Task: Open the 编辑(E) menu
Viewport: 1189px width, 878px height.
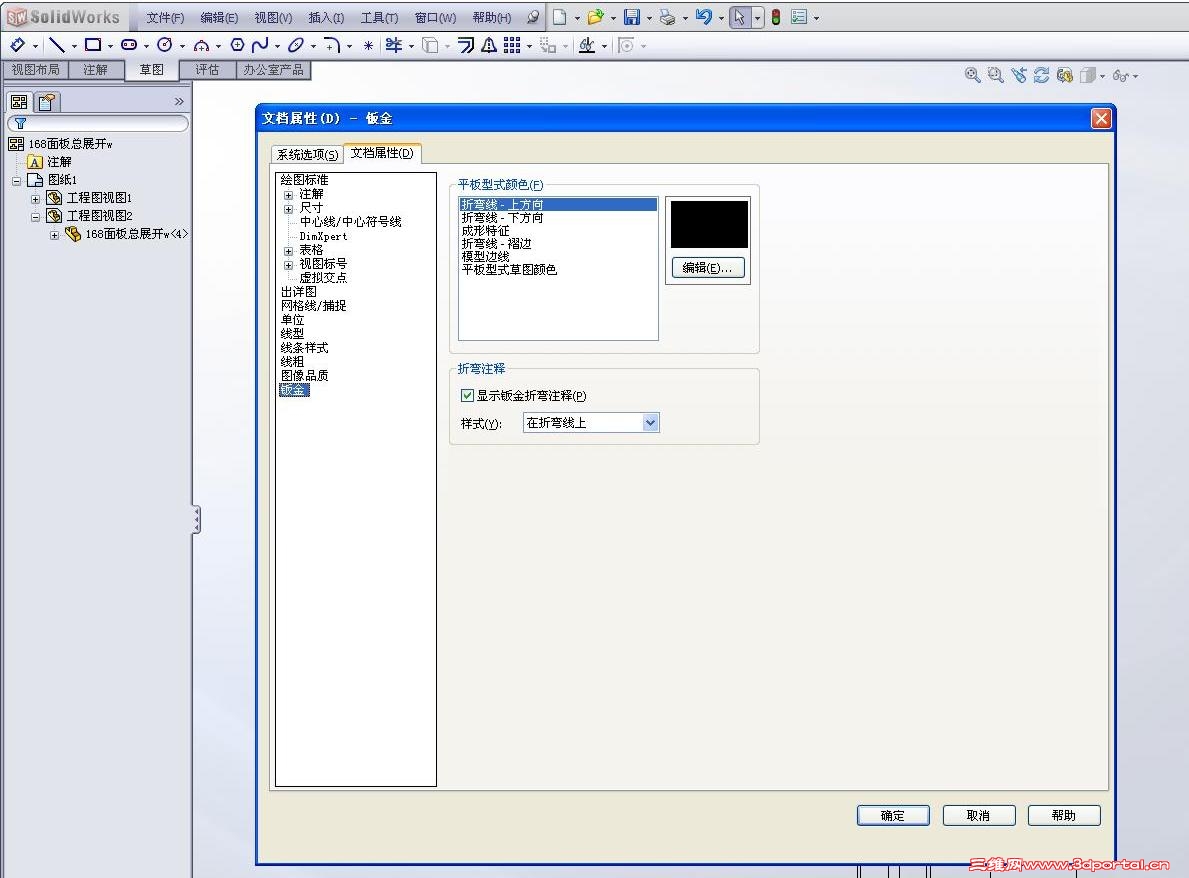Action: [218, 17]
